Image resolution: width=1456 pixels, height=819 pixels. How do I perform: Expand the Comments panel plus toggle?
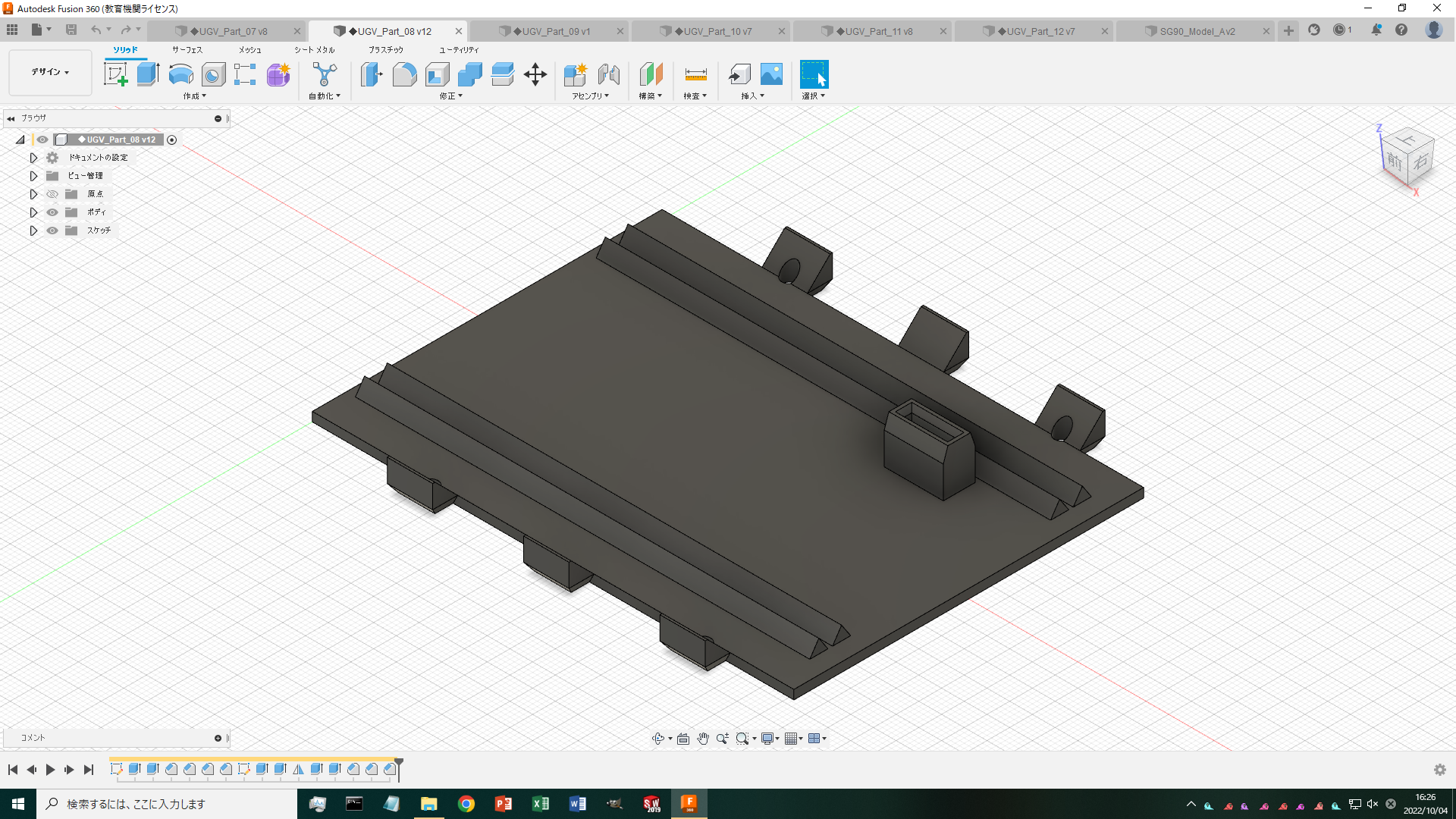coord(218,738)
